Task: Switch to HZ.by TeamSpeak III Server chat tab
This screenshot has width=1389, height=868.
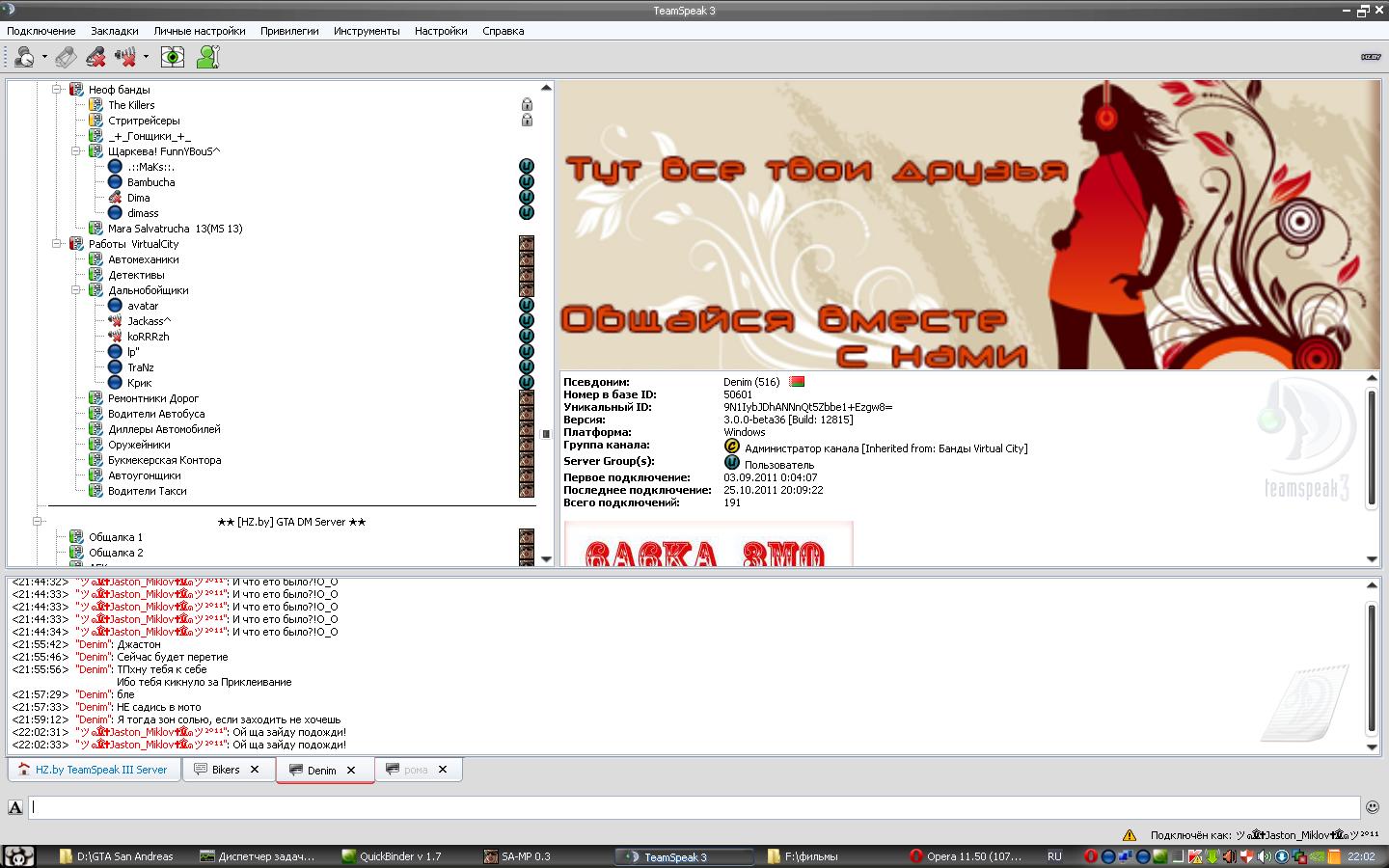Action: click(x=94, y=770)
